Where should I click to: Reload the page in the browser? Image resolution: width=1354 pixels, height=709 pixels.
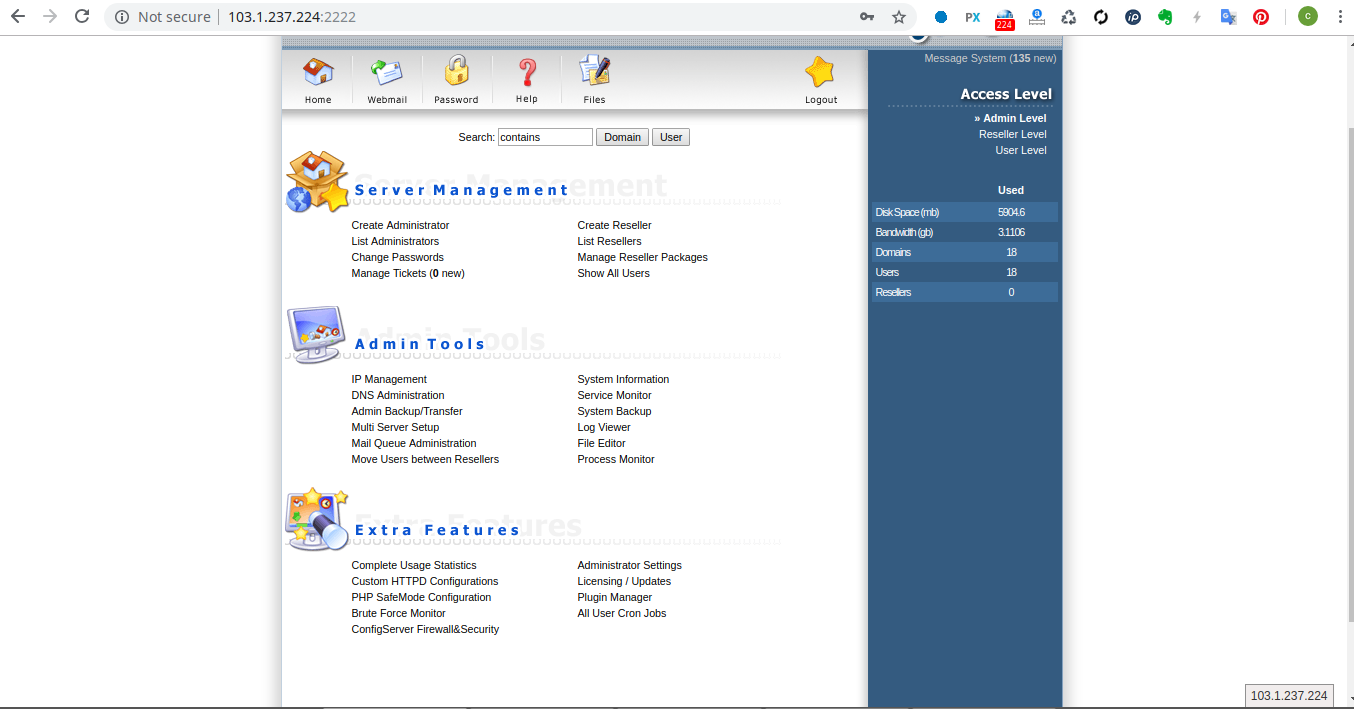[x=83, y=17]
